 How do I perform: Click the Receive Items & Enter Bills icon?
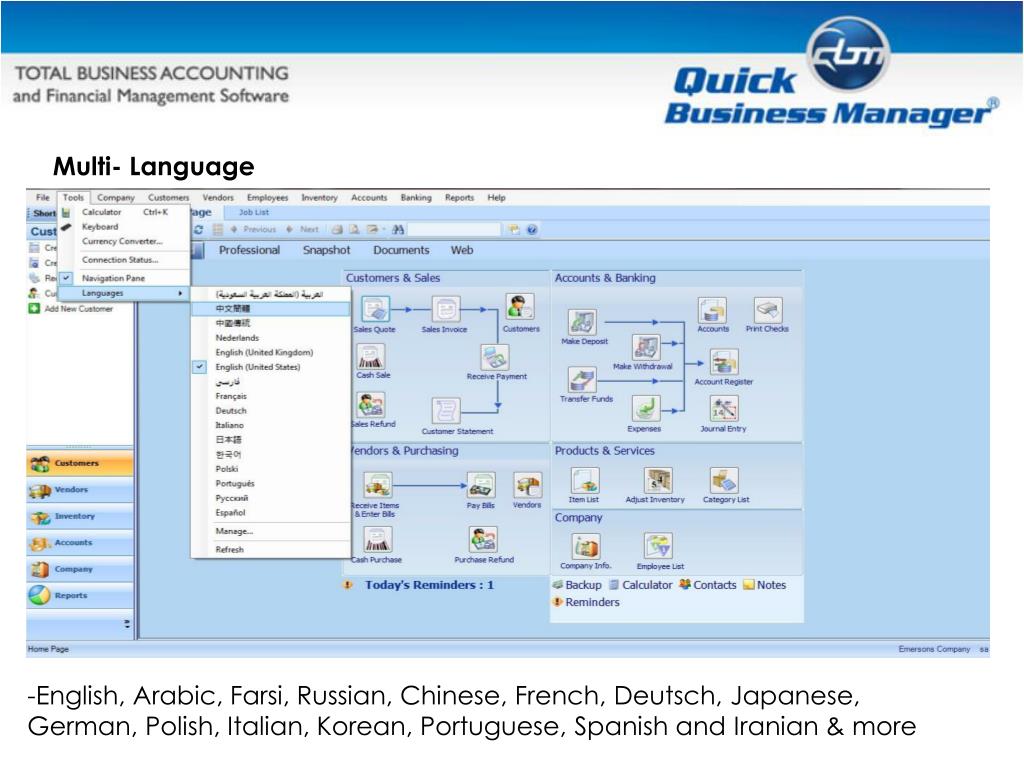click(x=377, y=486)
